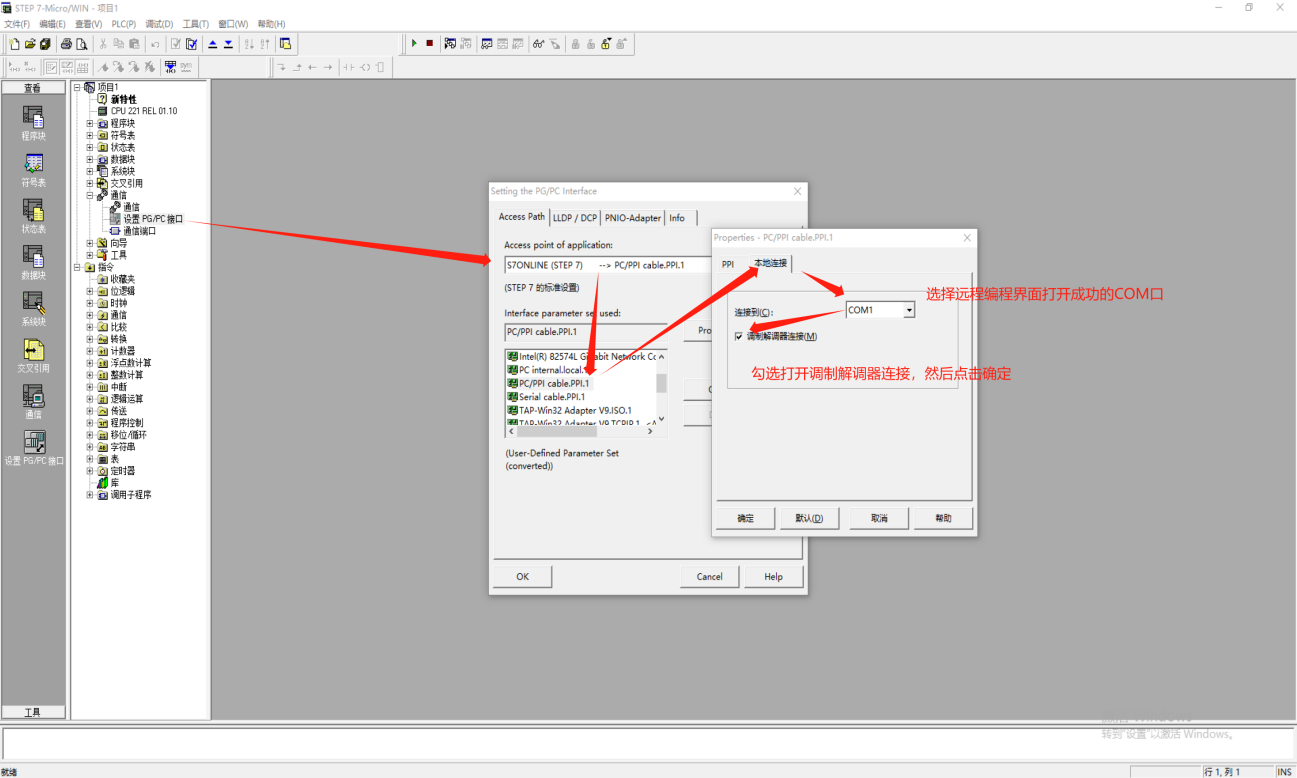Click 设置 PG/PC 接口 sidebar icon
This screenshot has height=778, width=1297.
coord(33,448)
